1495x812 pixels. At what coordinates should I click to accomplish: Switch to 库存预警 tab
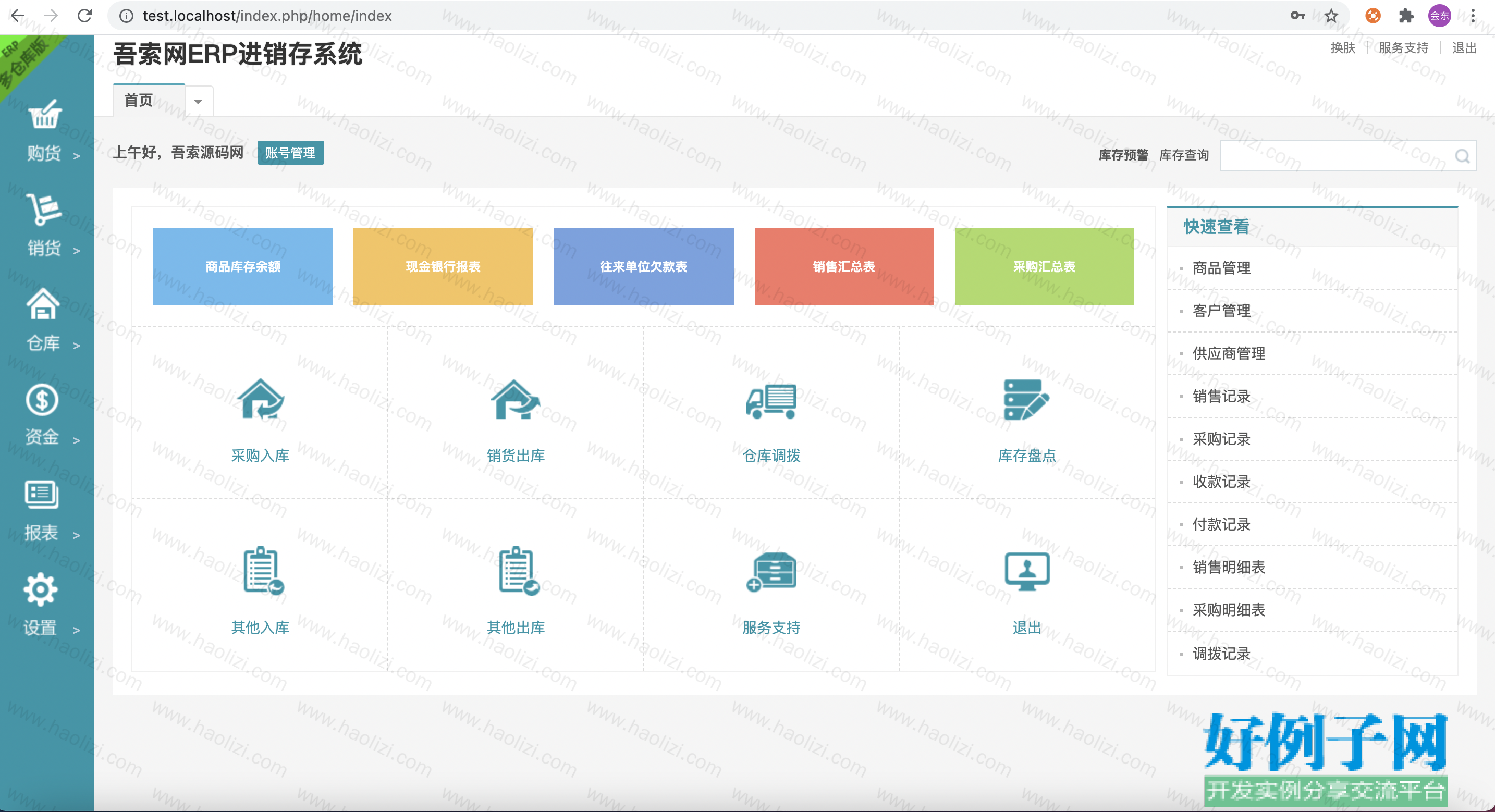pyautogui.click(x=1123, y=155)
